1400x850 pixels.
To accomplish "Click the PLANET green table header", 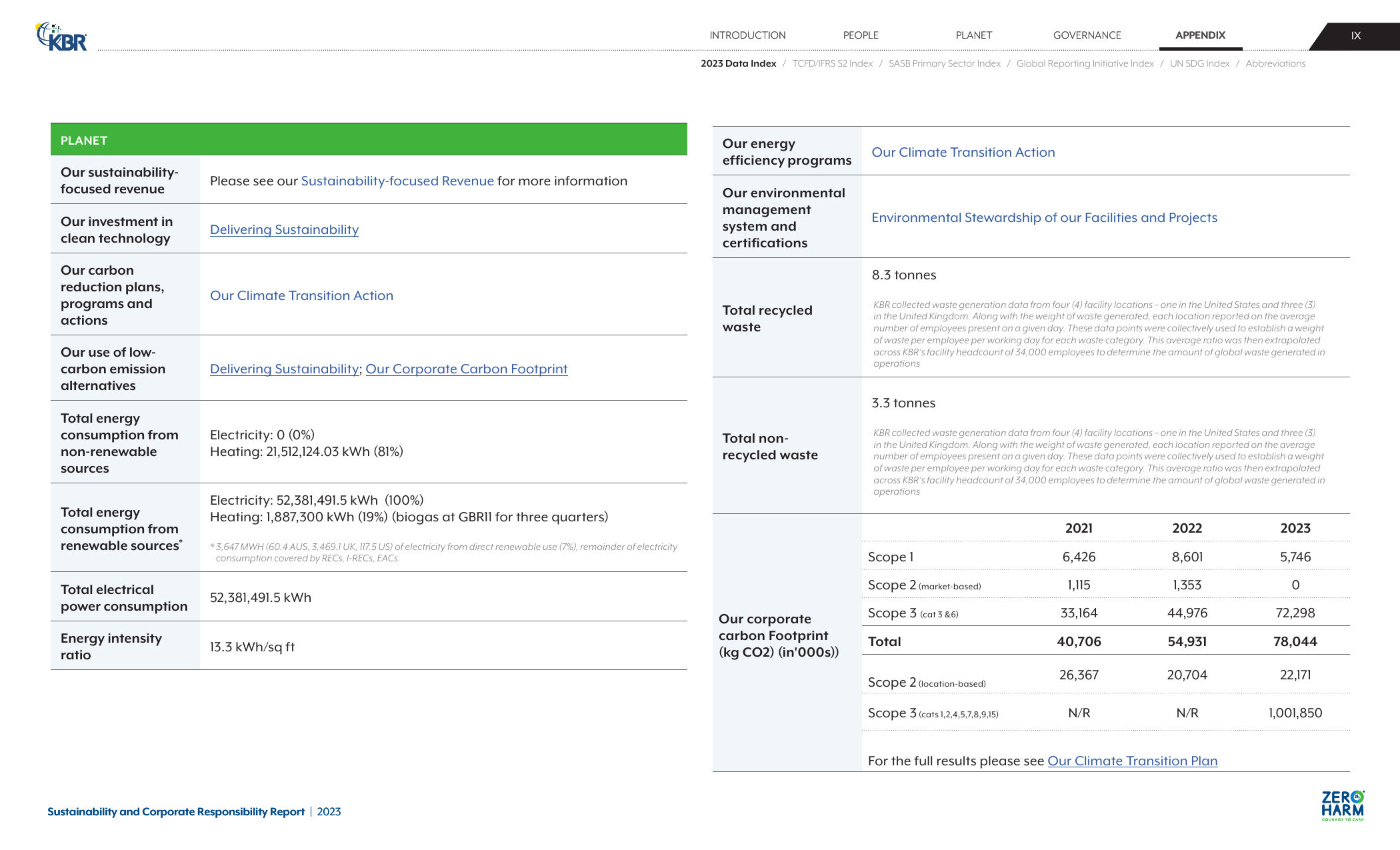I will tap(369, 140).
